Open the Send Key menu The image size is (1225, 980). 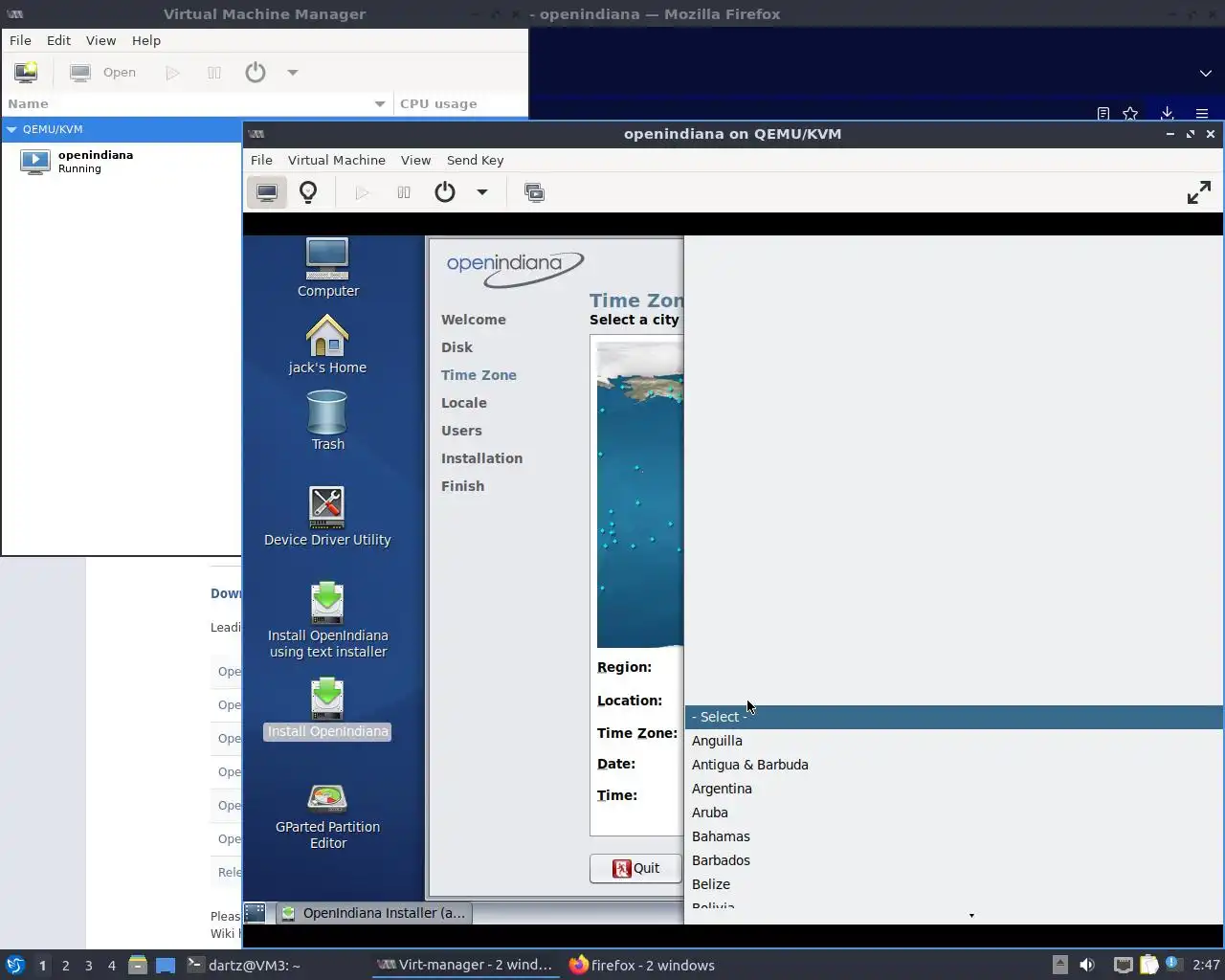coord(475,160)
